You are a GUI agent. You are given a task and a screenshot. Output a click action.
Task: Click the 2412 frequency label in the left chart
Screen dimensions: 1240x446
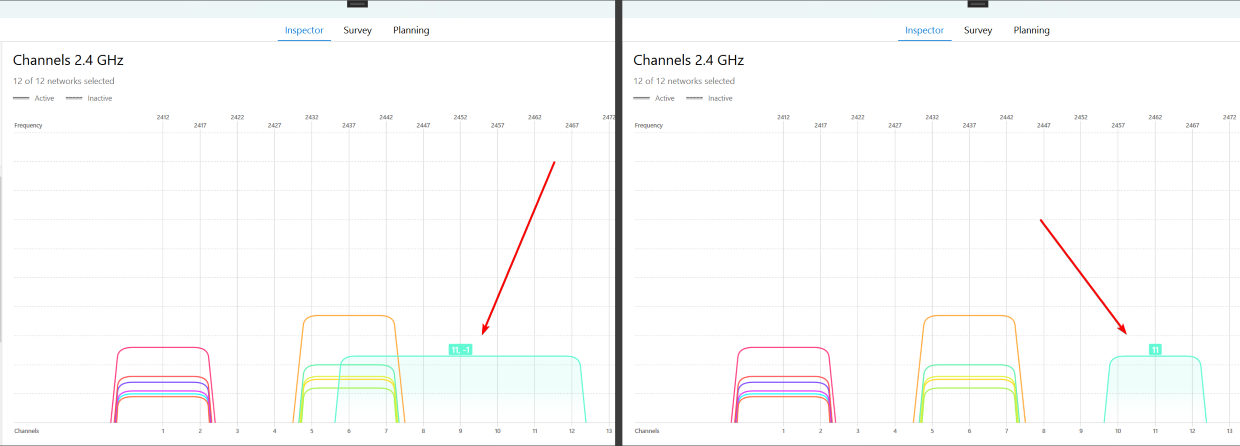tap(163, 117)
